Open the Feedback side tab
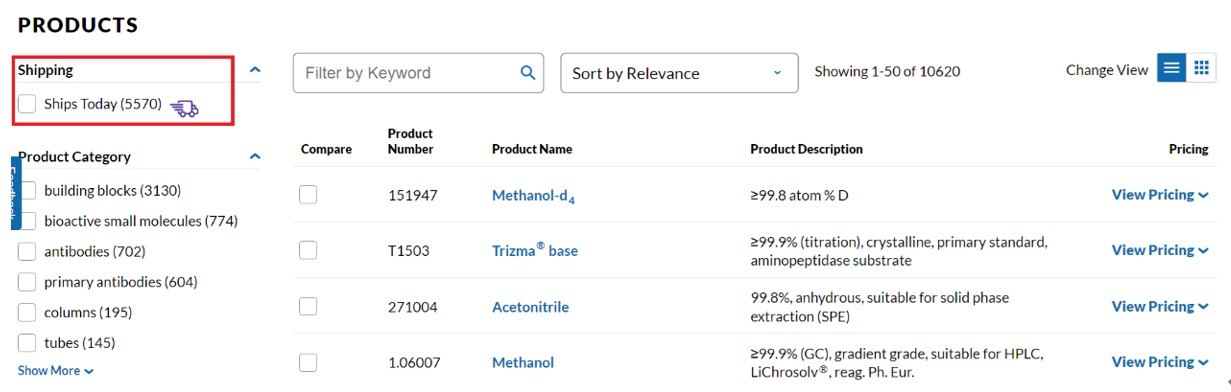 point(15,193)
